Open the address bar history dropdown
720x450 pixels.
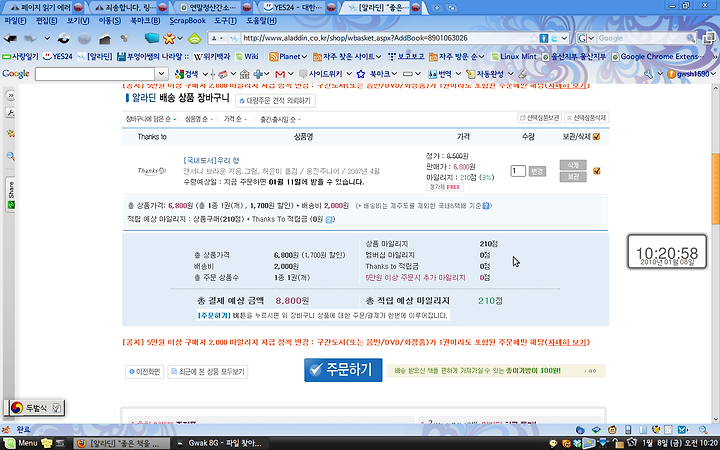[565, 38]
